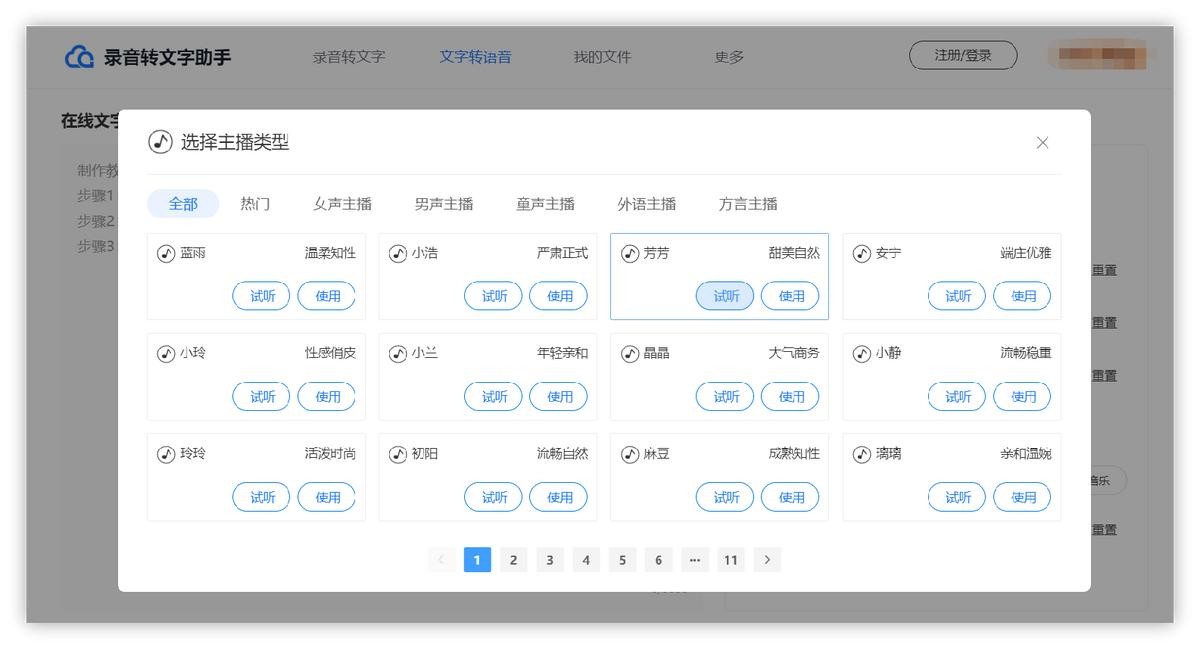
Task: Close the 选择主播类型 dialog
Action: pos(1042,143)
